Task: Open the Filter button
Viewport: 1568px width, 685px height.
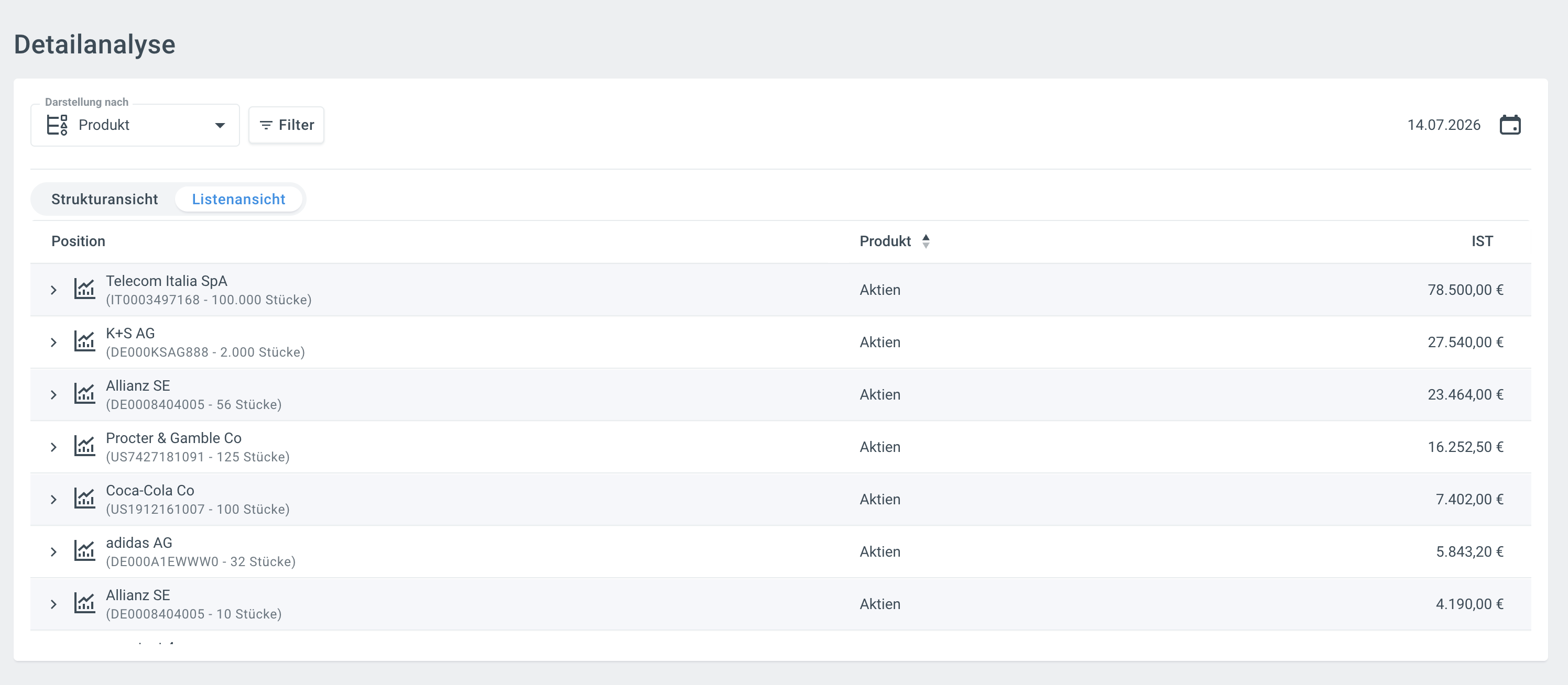Action: coord(286,125)
